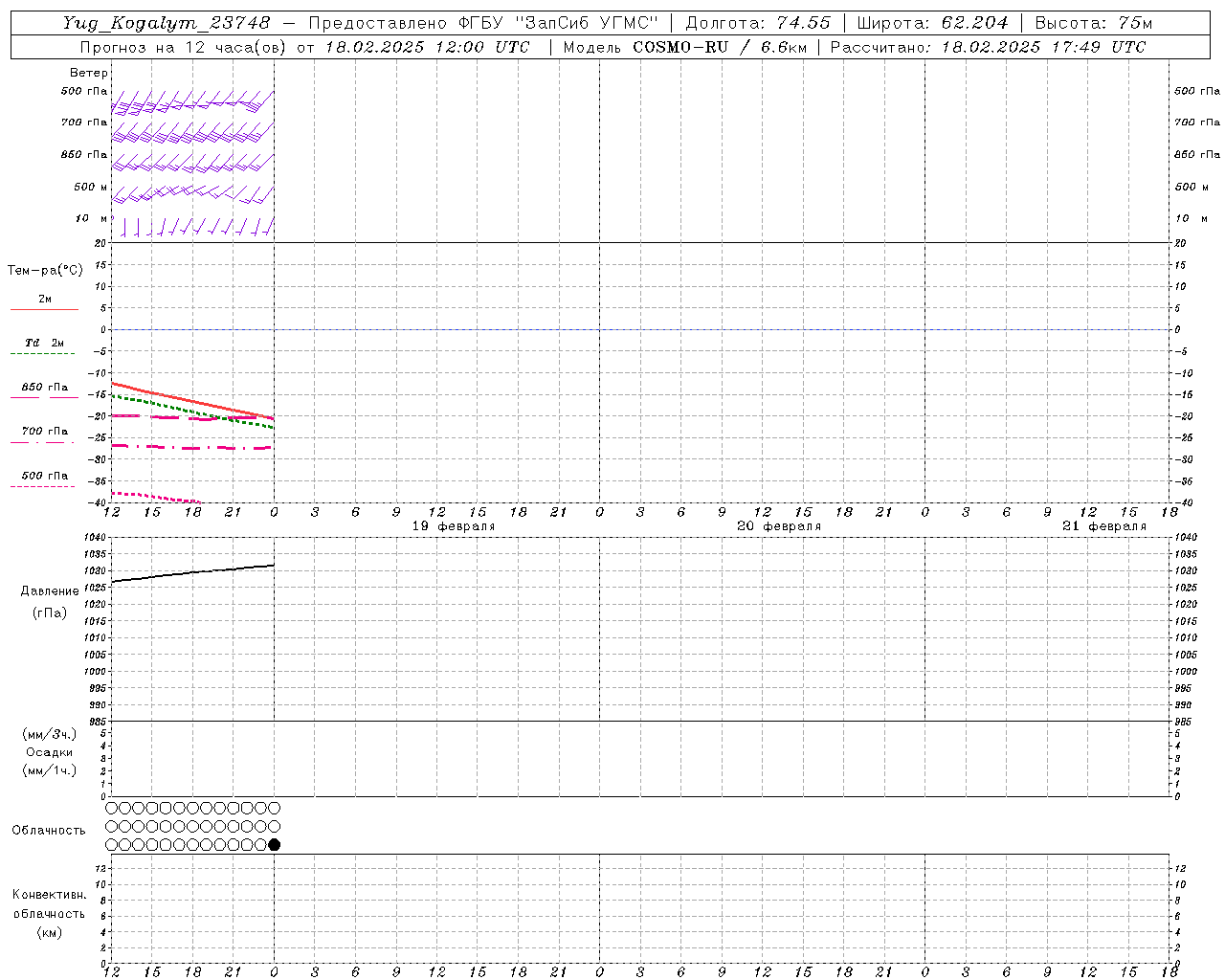Click the 'Давление' pressure panel label
This screenshot has height=980, width=1225.
50,591
